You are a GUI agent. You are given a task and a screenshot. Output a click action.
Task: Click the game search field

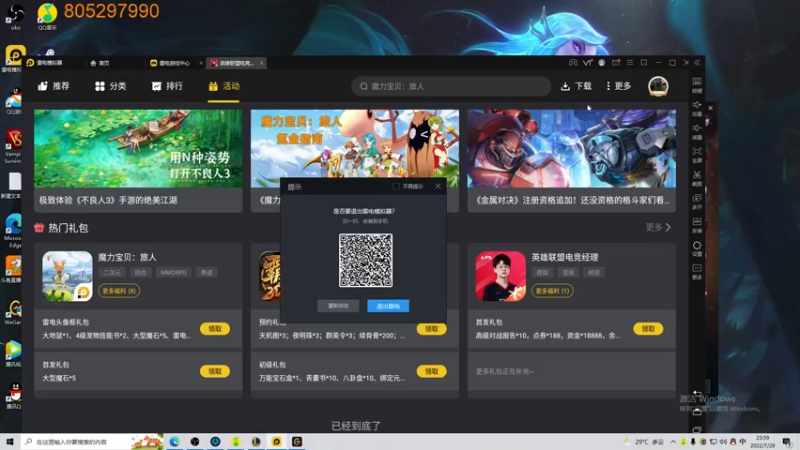pos(451,86)
